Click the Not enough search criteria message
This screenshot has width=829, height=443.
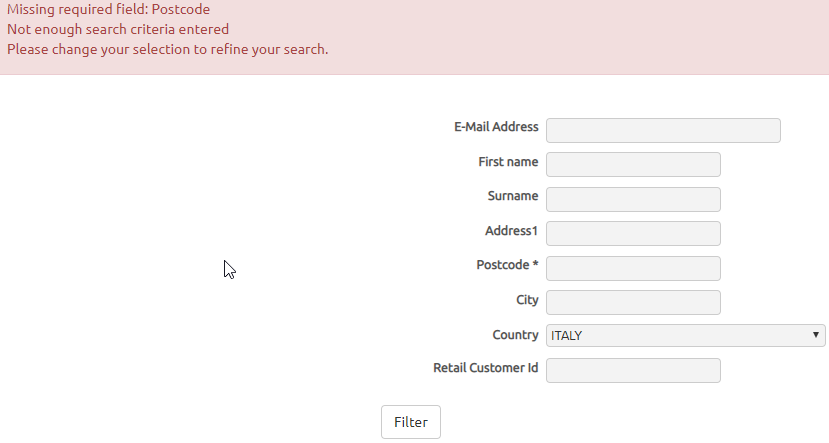(118, 29)
